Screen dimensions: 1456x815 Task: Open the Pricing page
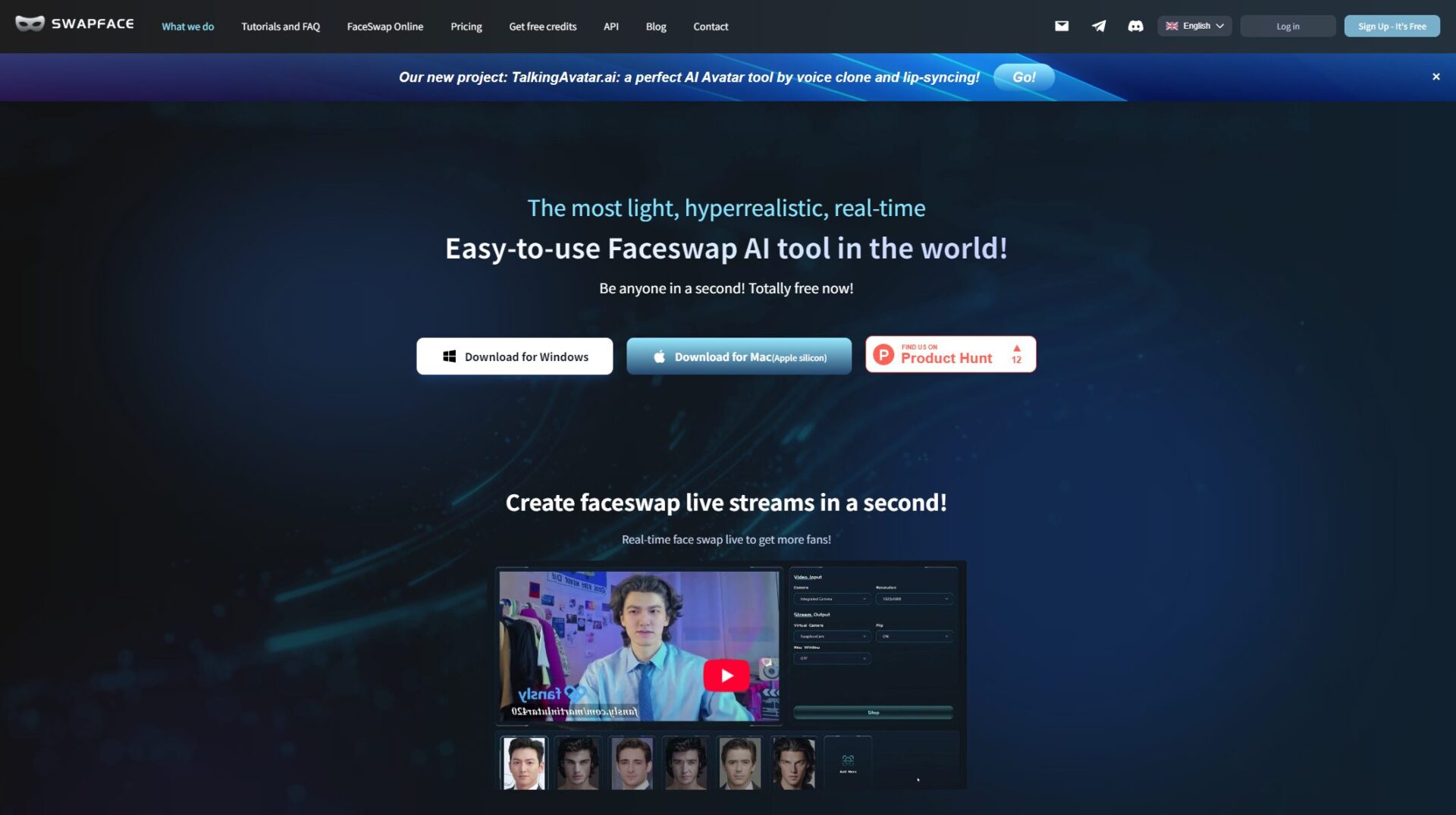[466, 27]
